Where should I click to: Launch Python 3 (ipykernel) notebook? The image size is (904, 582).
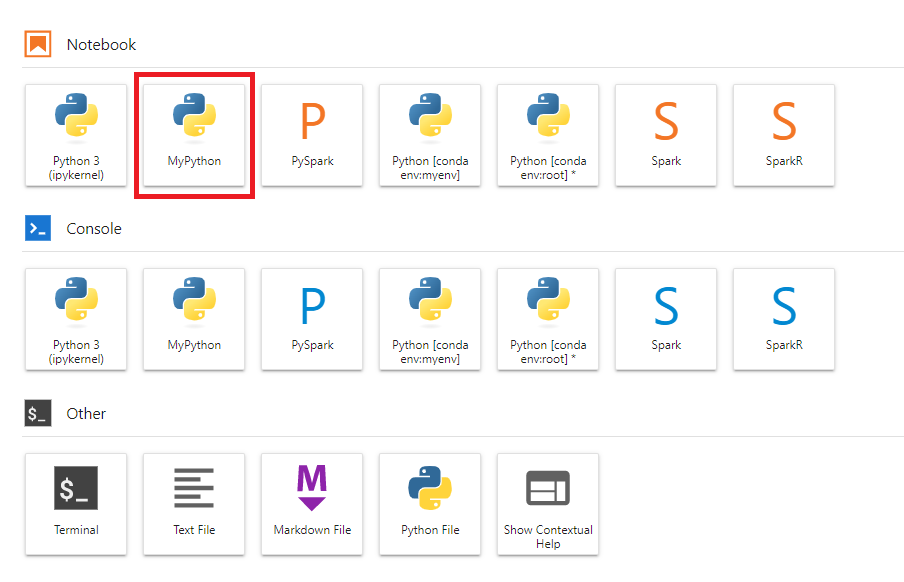(x=76, y=134)
